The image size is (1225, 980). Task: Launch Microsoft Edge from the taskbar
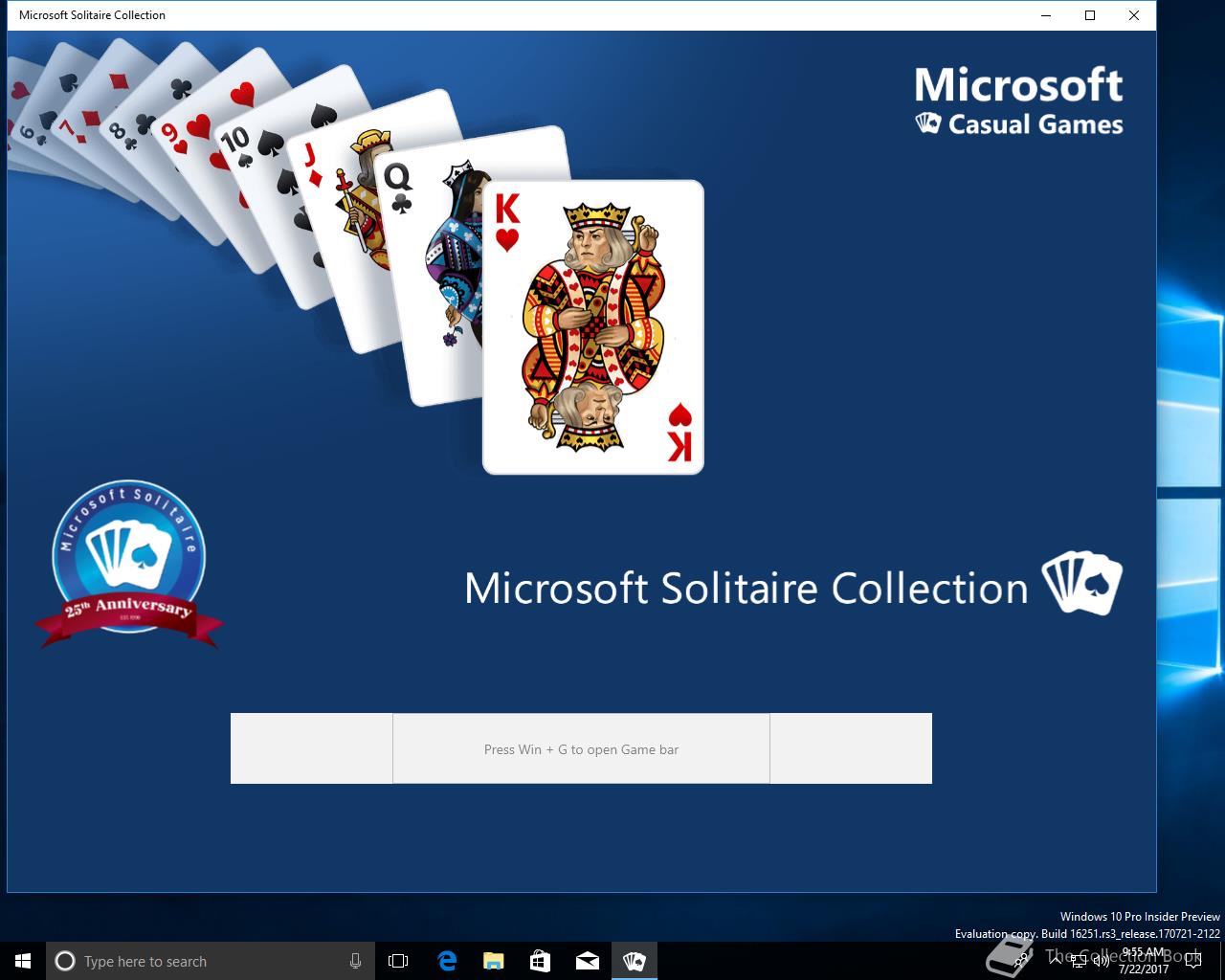447,961
